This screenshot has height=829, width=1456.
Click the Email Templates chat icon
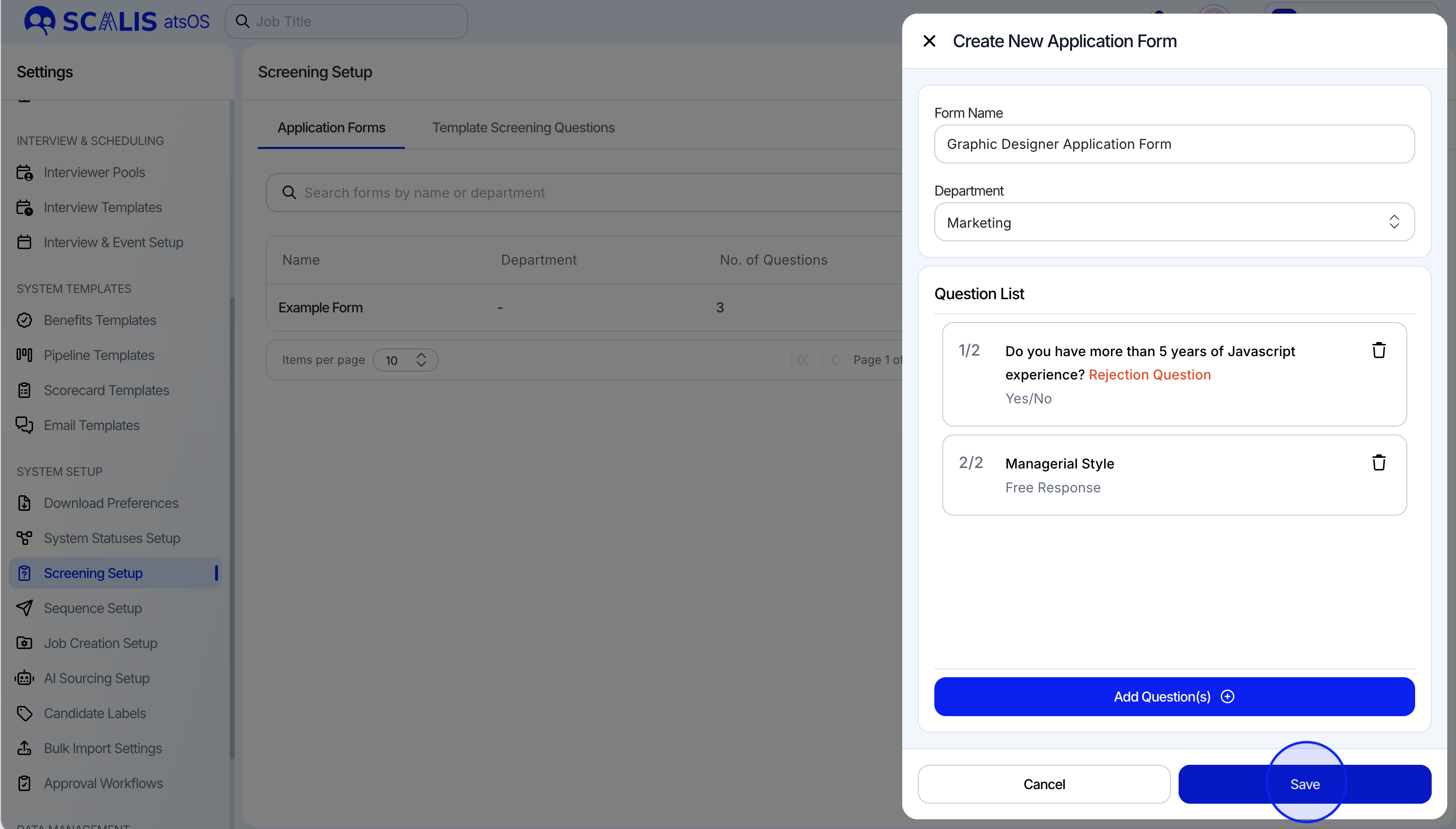24,425
